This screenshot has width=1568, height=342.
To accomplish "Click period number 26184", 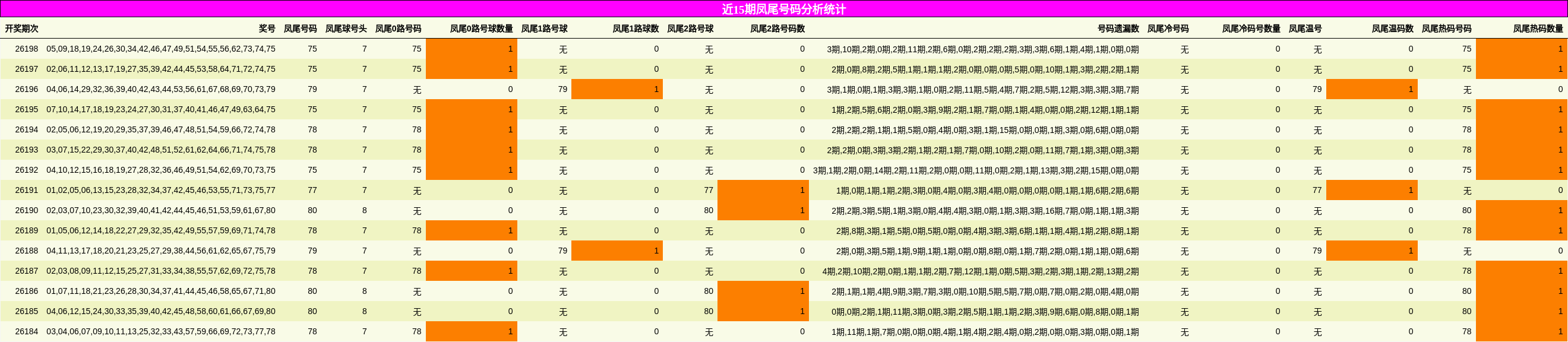I will (x=27, y=331).
